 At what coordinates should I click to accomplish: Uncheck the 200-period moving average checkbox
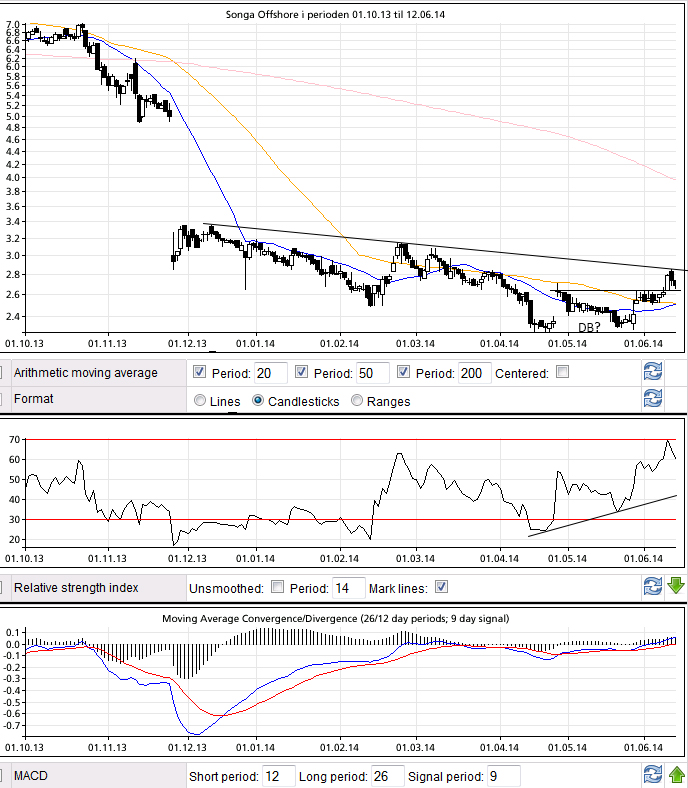(405, 373)
